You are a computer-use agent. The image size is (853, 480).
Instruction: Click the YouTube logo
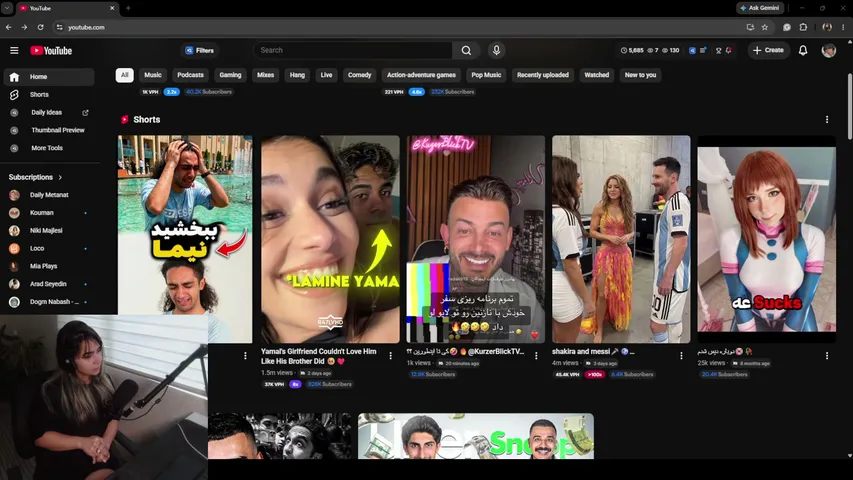point(51,51)
